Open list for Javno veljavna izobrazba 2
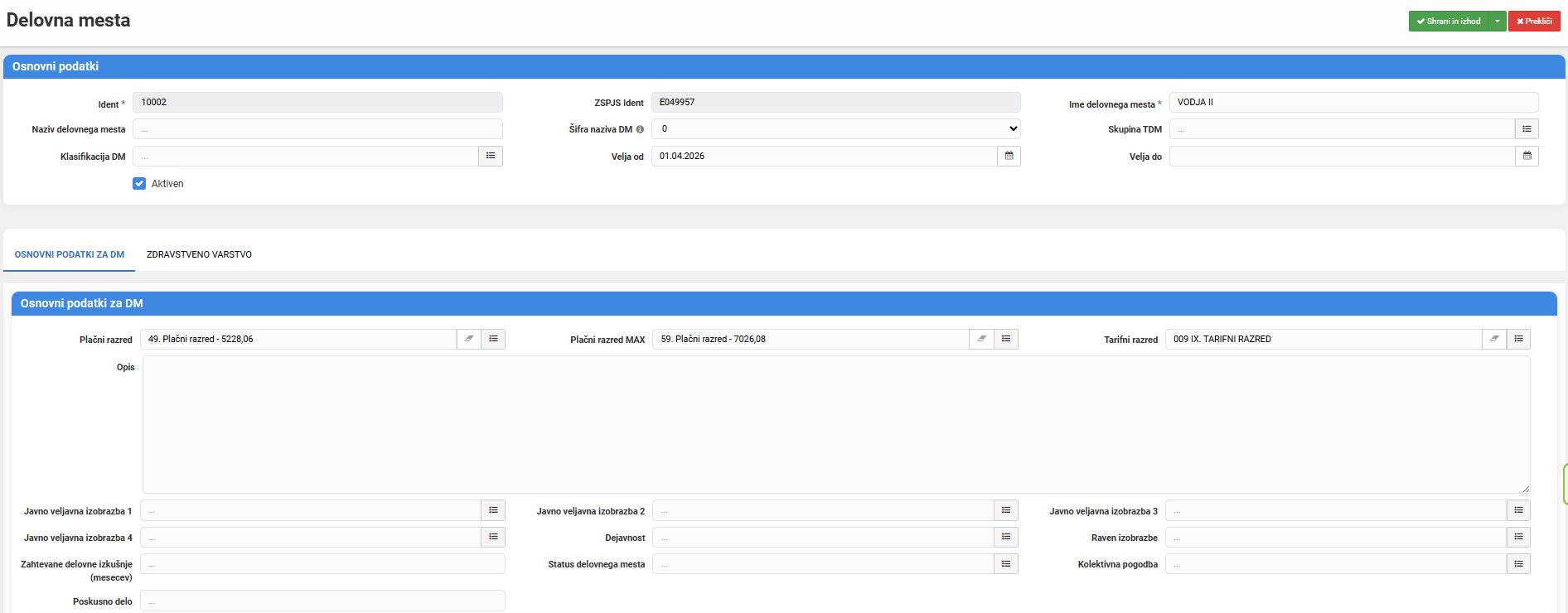 [1006, 510]
